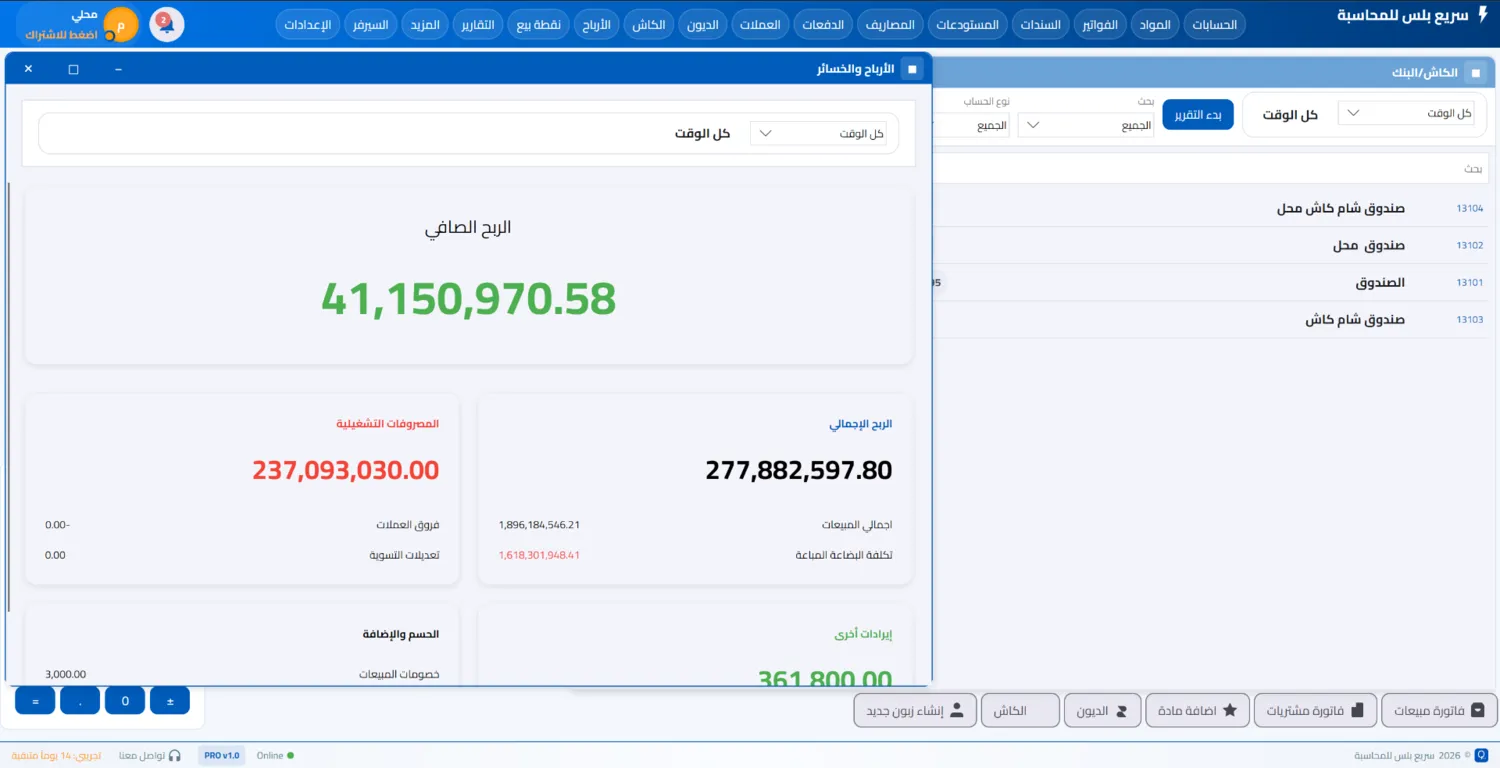
Task: Open the الفواتير menu
Action: coord(1100,25)
